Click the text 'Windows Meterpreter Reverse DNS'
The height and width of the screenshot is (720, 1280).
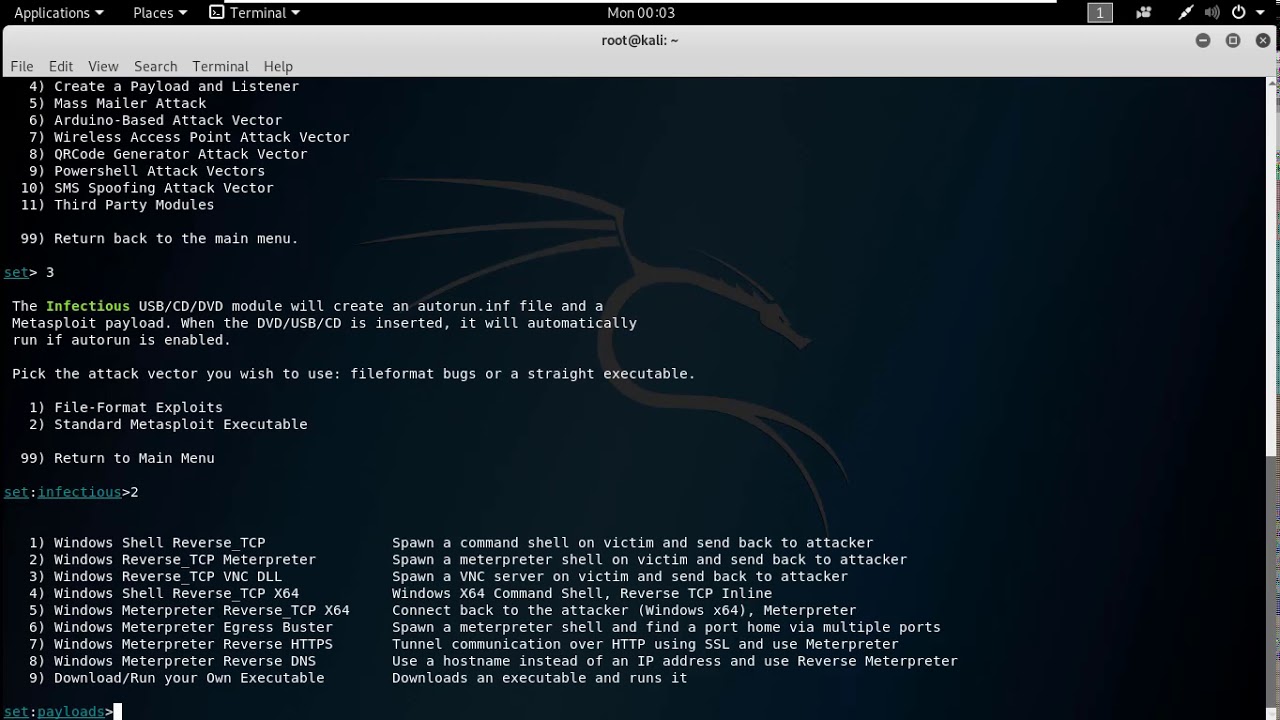point(185,661)
